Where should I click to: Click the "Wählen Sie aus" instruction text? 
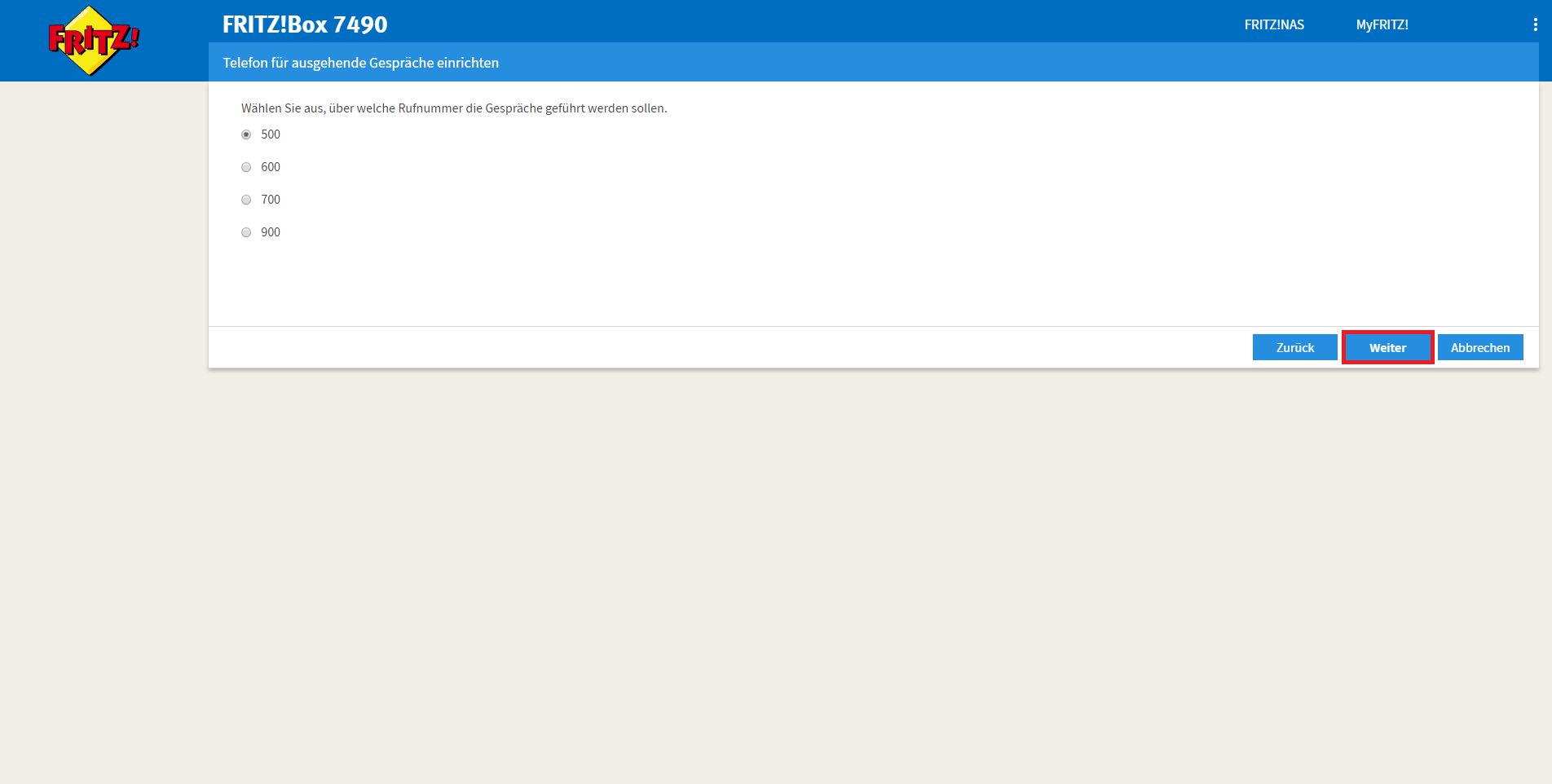[x=453, y=108]
